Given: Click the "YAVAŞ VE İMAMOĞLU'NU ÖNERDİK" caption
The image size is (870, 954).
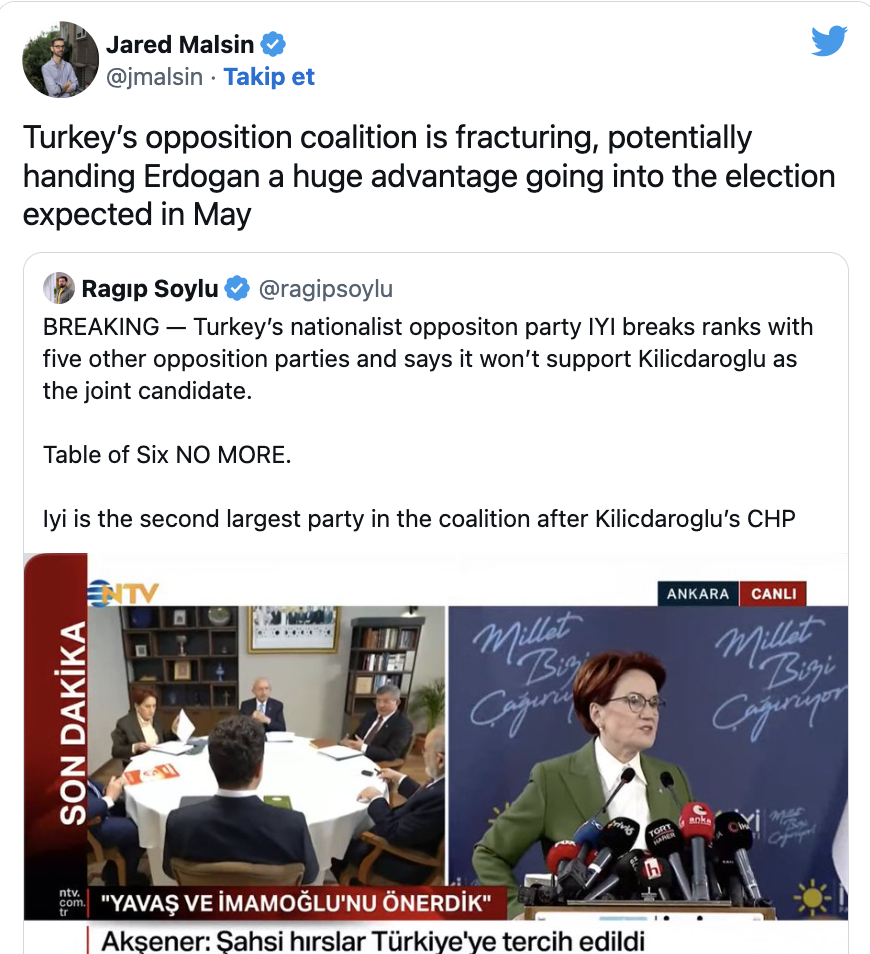Looking at the screenshot, I should click(296, 906).
